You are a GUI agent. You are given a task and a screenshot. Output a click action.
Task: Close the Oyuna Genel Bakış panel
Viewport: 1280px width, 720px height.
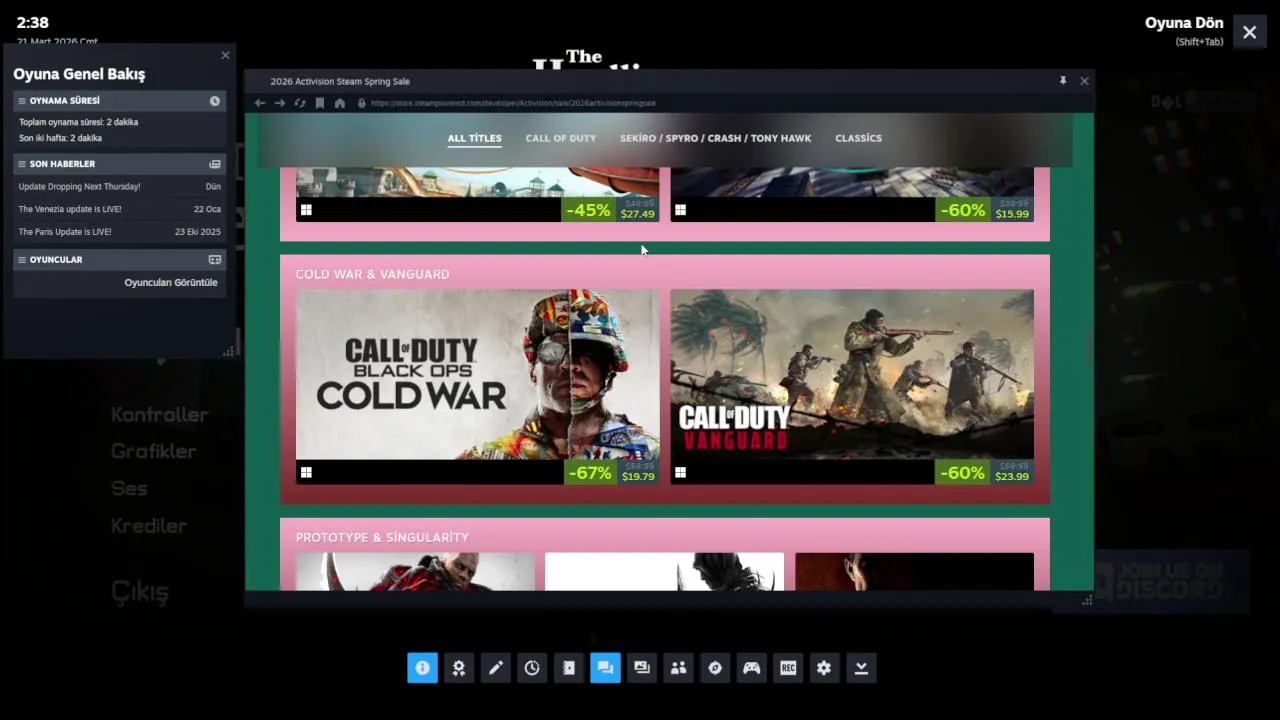[x=225, y=56]
